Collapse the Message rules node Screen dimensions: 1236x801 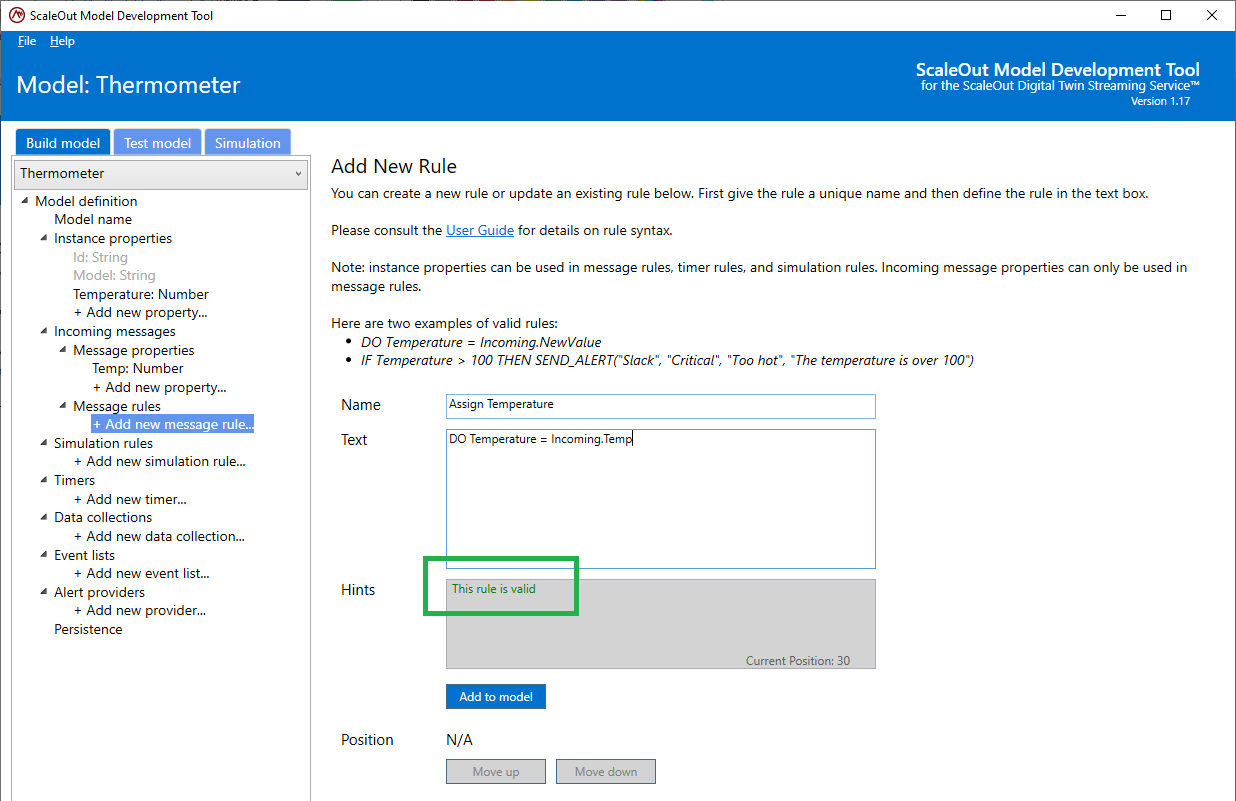pos(63,406)
